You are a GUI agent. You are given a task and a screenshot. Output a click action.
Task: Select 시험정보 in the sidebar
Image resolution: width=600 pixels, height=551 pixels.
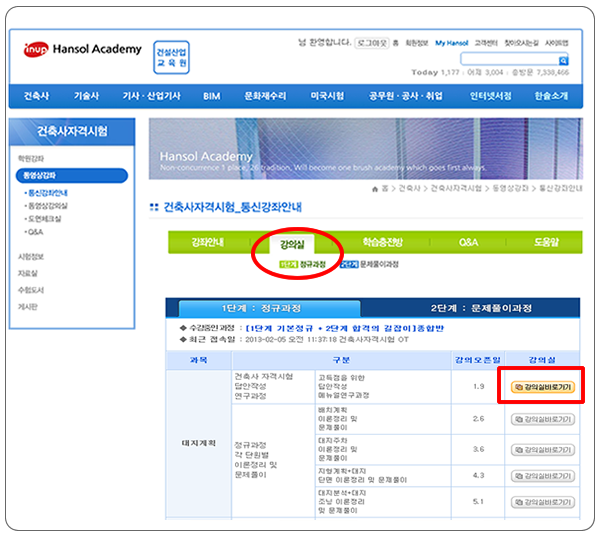tap(31, 257)
